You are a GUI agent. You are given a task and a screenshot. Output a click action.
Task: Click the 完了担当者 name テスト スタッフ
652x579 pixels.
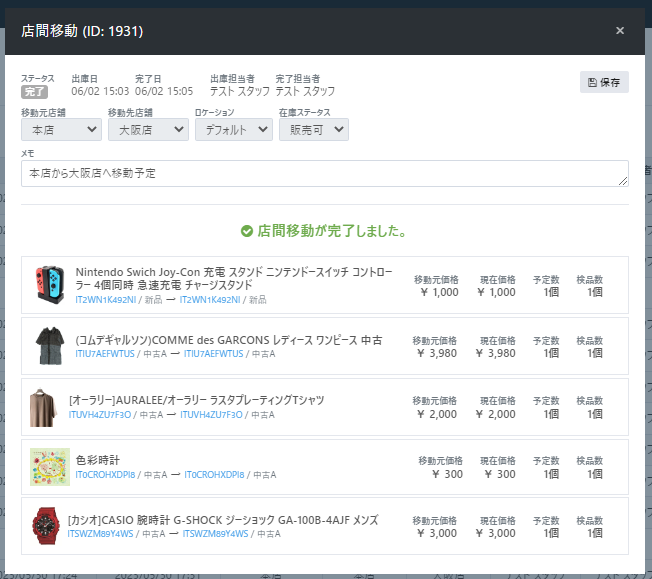305,91
